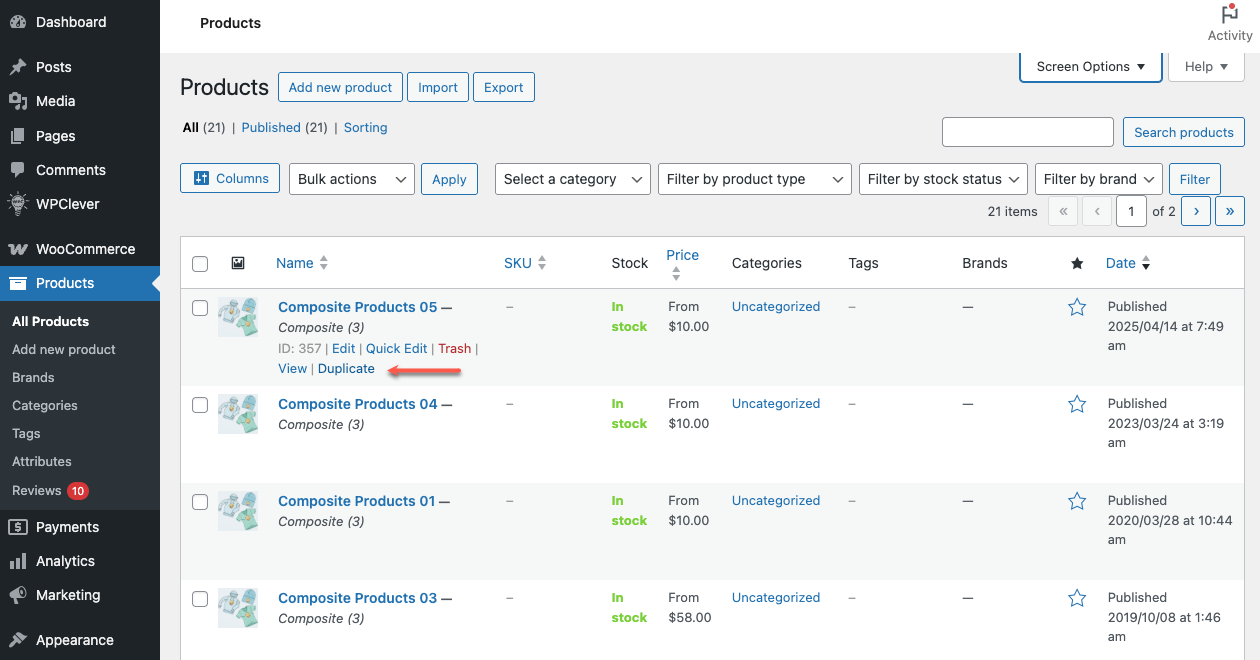
Task: Click Duplicate under Composite Products 05
Action: click(346, 368)
